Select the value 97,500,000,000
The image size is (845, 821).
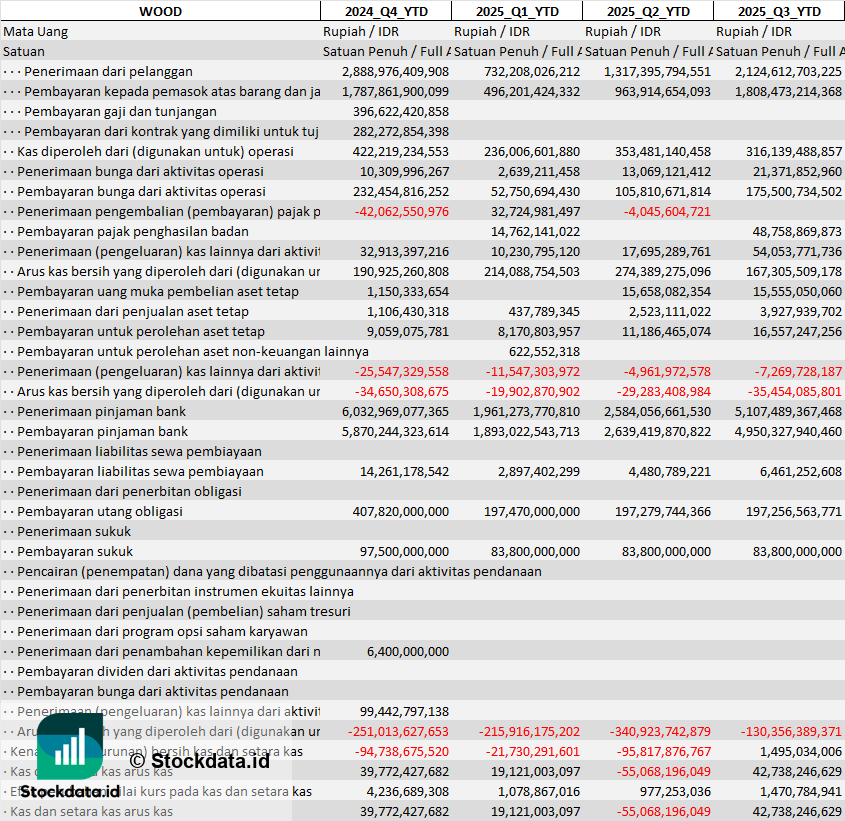[x=404, y=551]
